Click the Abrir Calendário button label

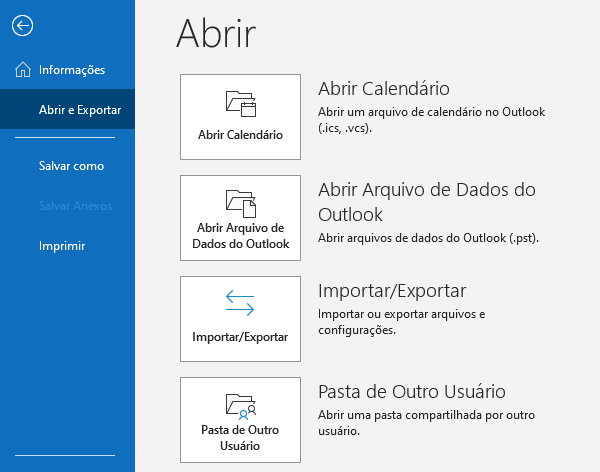240,135
